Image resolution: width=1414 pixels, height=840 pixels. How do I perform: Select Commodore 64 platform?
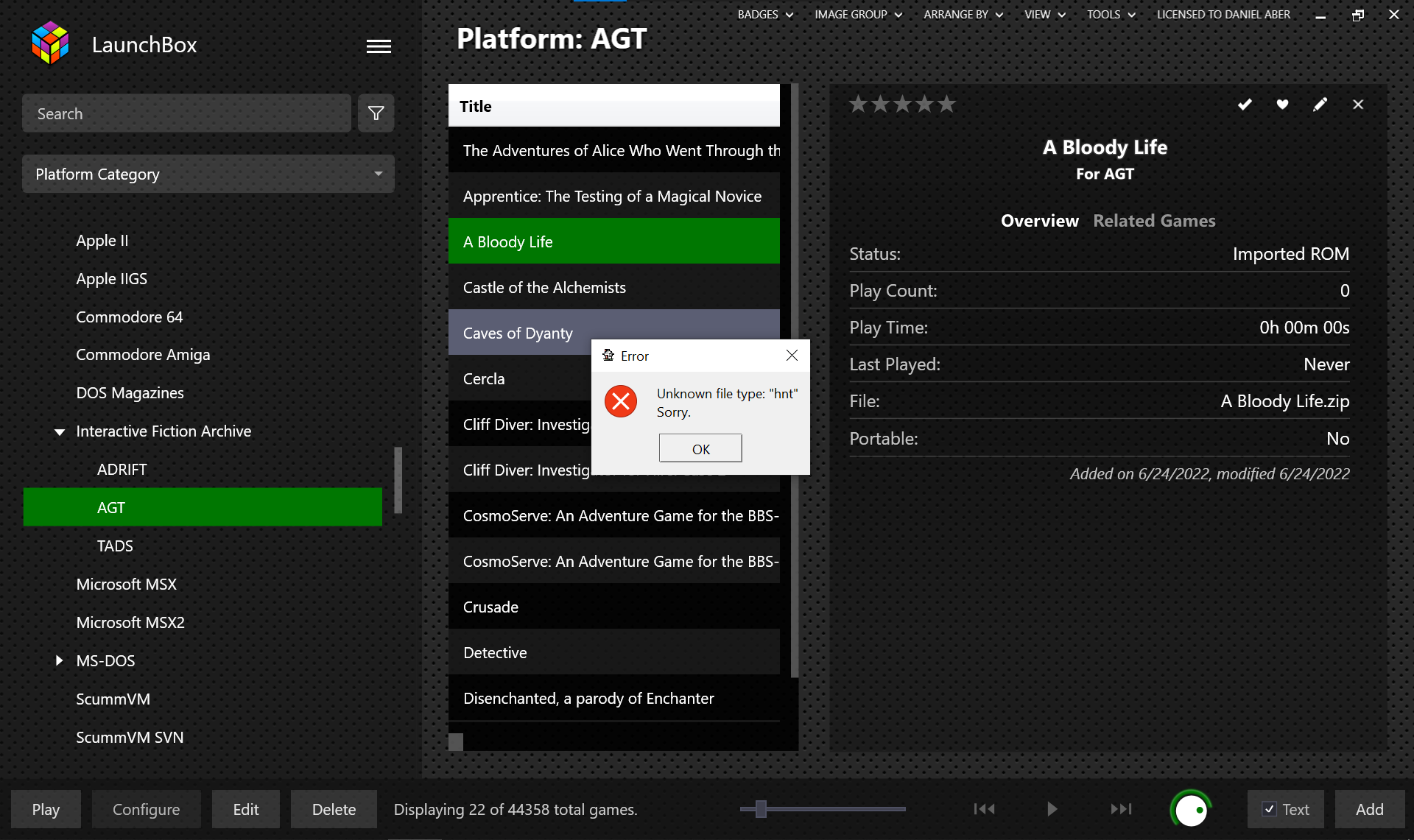pos(130,317)
